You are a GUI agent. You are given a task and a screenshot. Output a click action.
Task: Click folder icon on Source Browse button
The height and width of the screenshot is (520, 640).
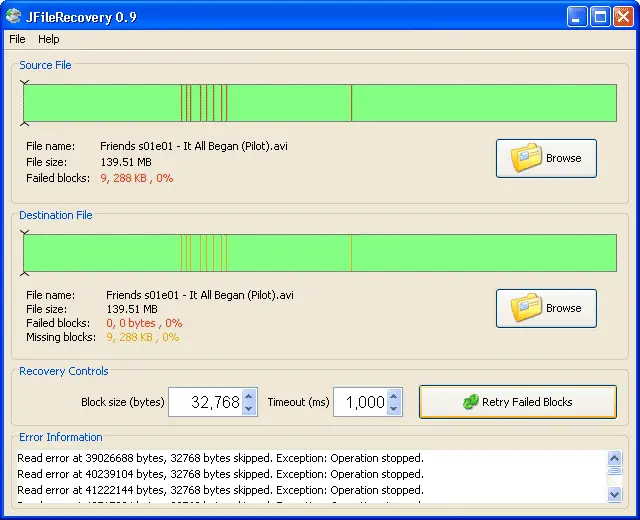pos(526,158)
